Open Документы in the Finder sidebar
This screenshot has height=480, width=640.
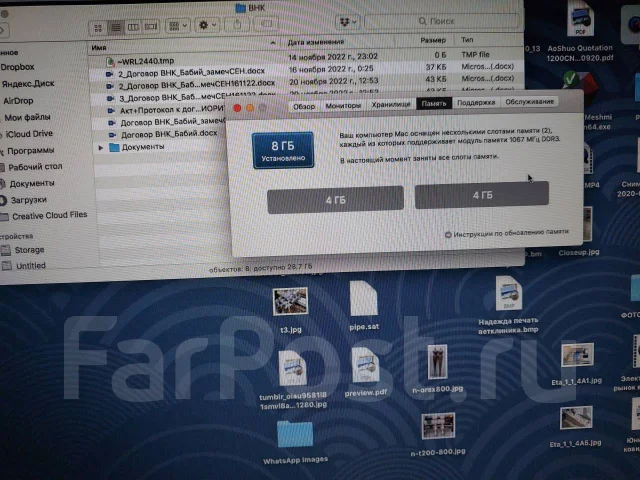coord(32,184)
